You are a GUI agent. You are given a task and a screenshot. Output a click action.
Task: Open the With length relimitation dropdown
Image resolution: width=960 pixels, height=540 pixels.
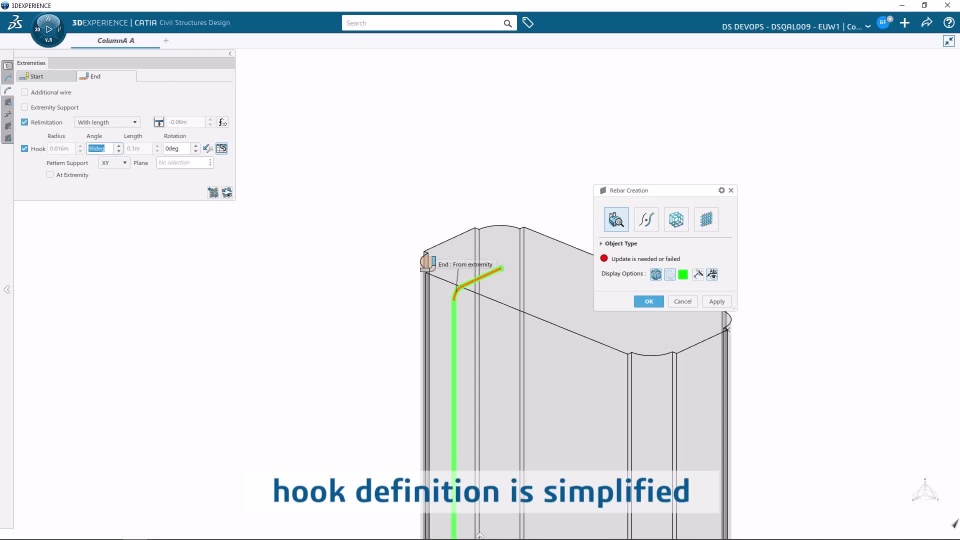[107, 122]
